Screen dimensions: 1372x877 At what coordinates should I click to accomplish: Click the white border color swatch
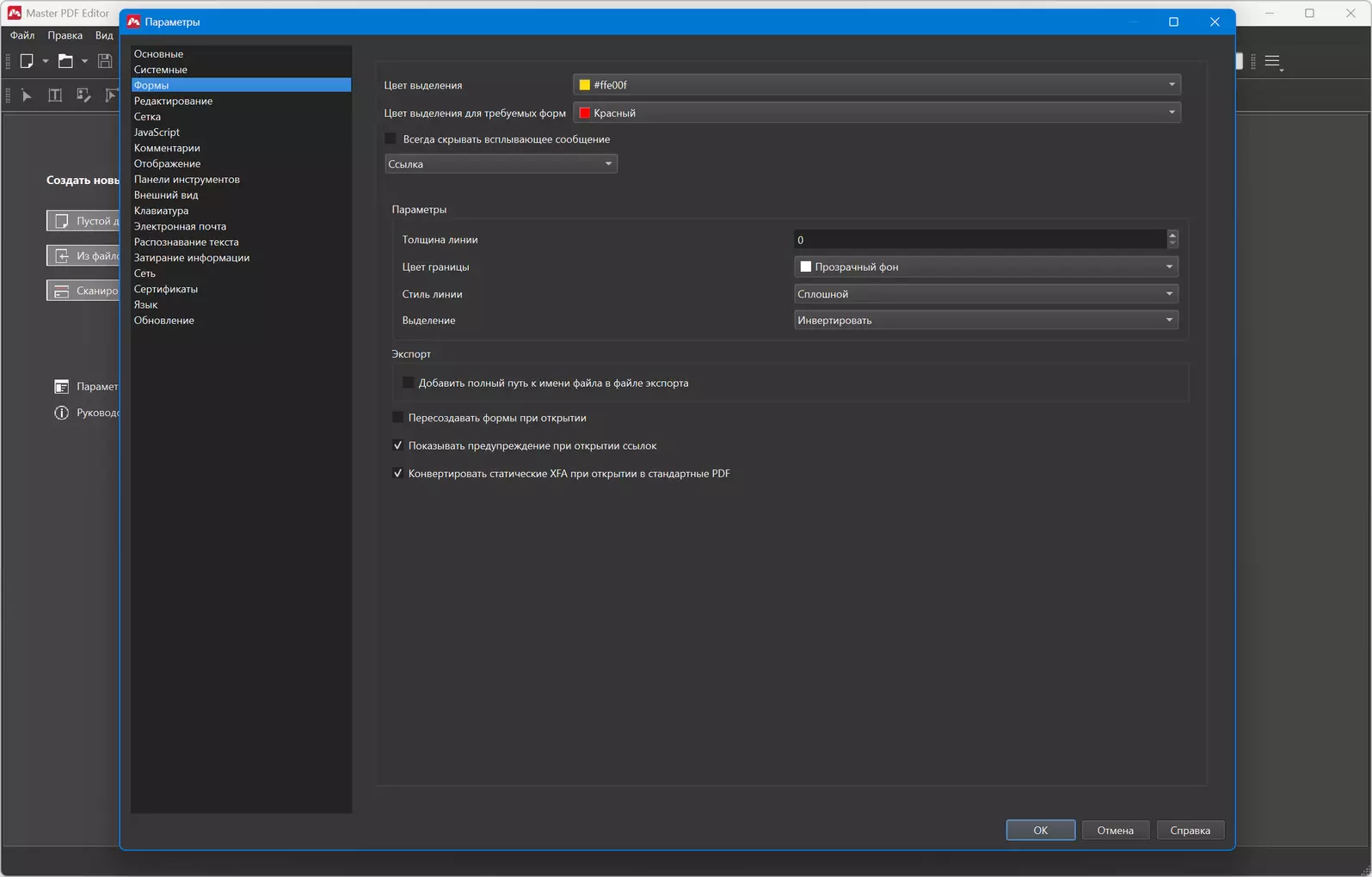tap(806, 267)
